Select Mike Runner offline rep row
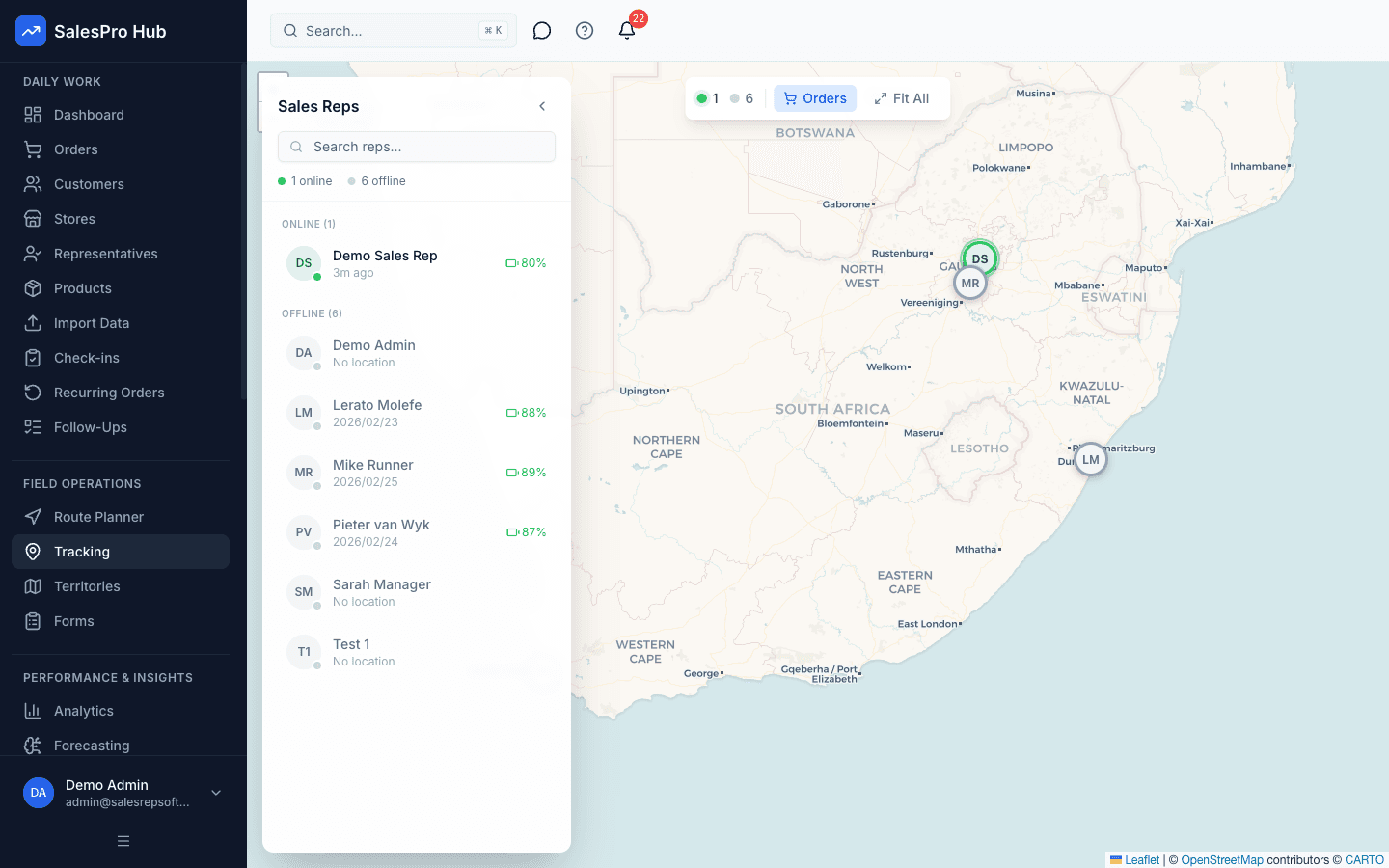Image resolution: width=1389 pixels, height=868 pixels. pos(417,473)
